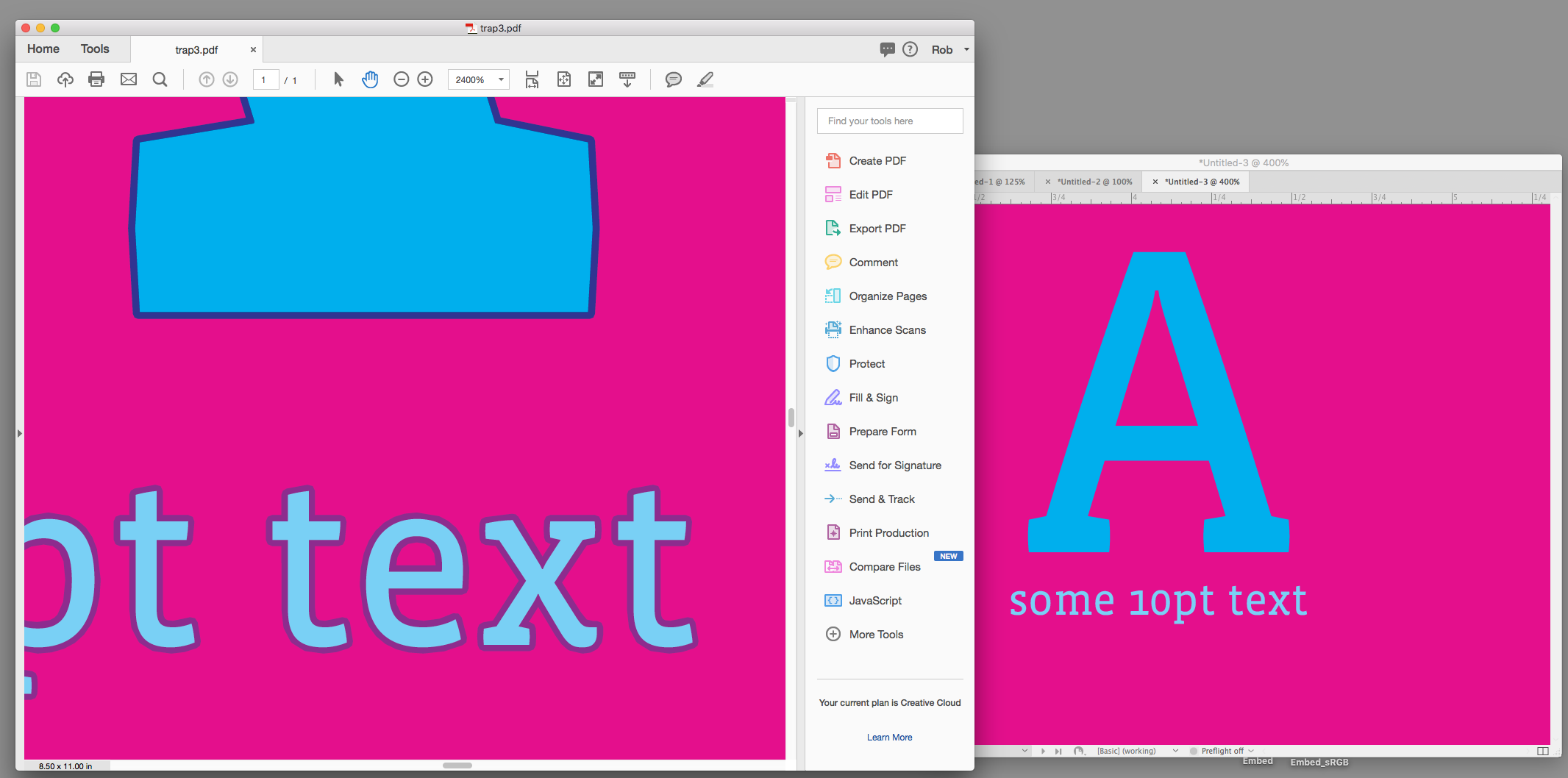This screenshot has width=1568, height=778.
Task: Click the Acrobat vertical scrollbar thumb
Action: (x=791, y=418)
